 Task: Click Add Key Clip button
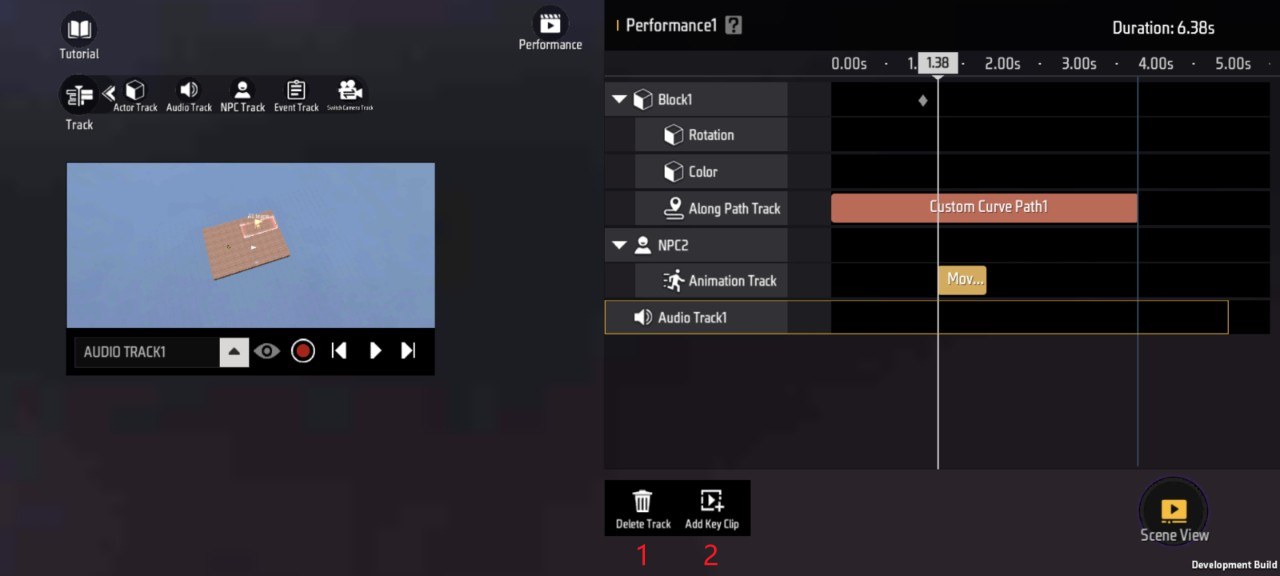coord(711,508)
